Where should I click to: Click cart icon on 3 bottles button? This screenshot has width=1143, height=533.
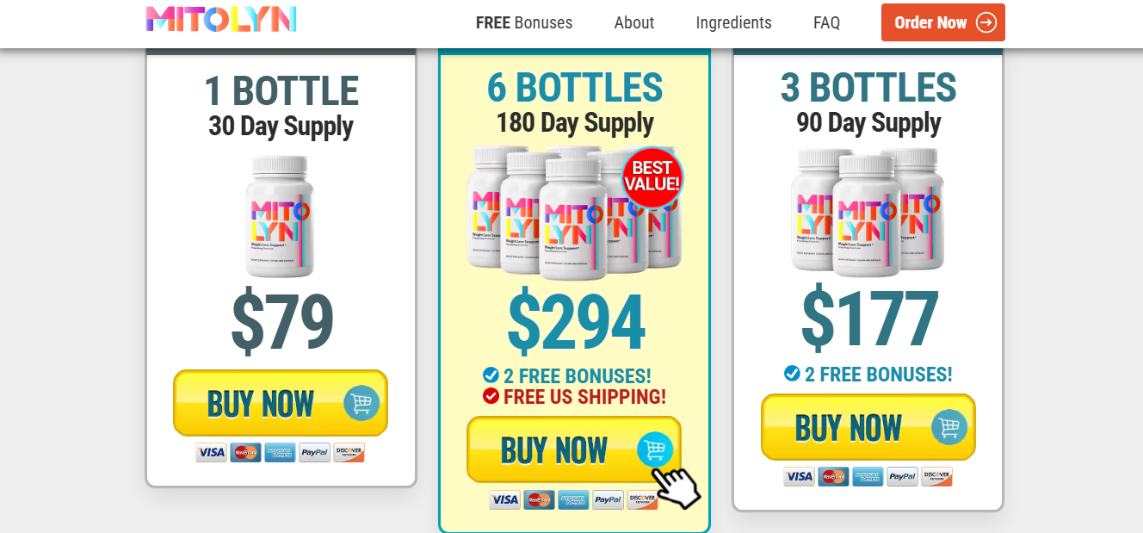pos(949,427)
